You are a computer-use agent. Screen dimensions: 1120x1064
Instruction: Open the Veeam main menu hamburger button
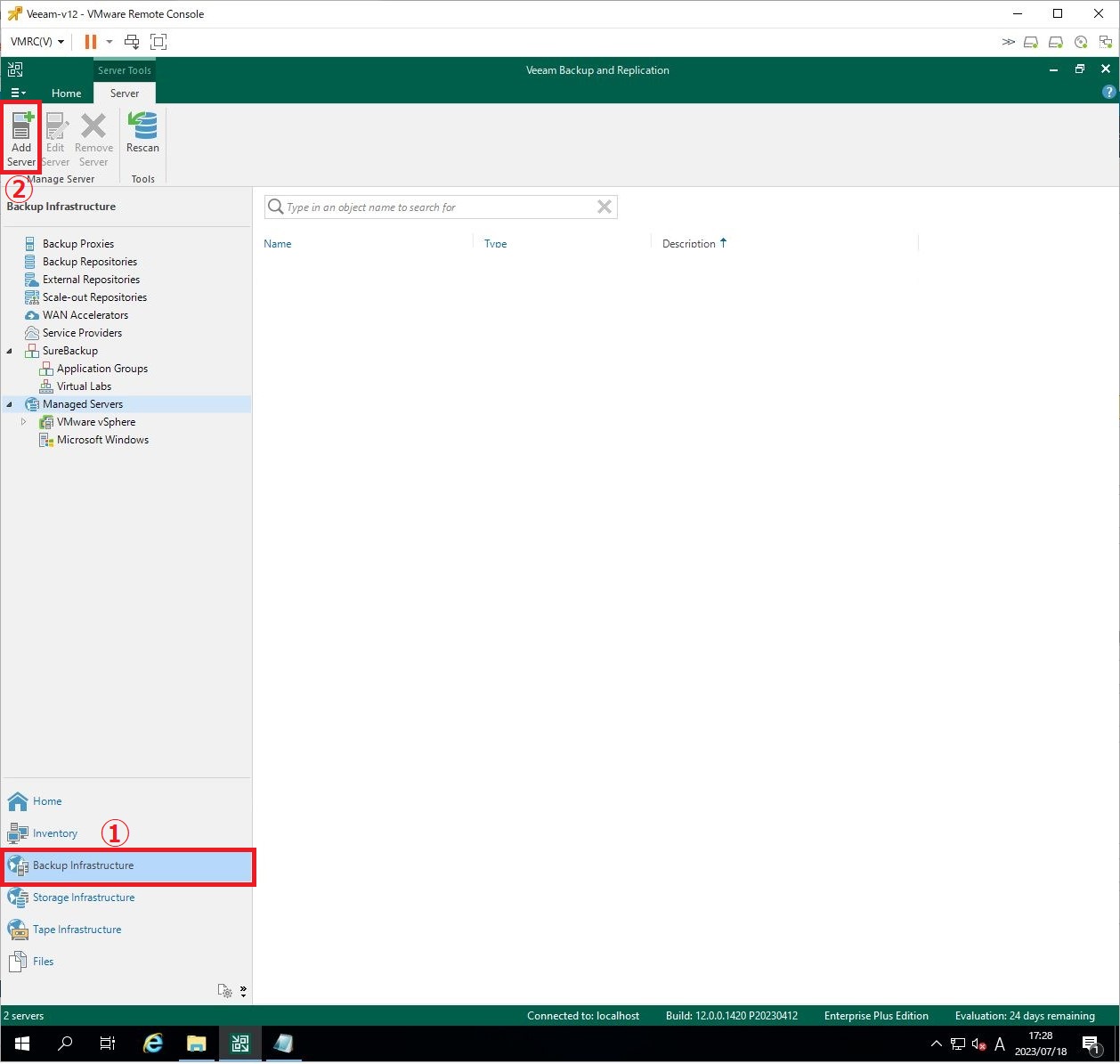[18, 93]
